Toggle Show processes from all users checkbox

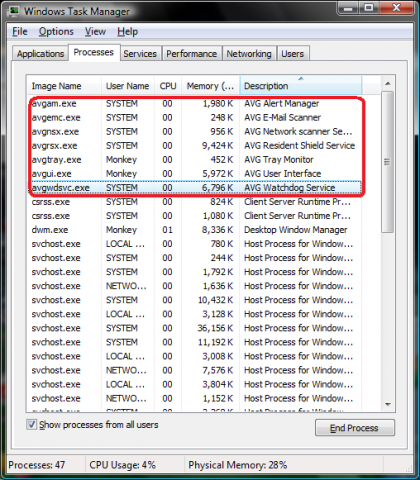[x=32, y=424]
